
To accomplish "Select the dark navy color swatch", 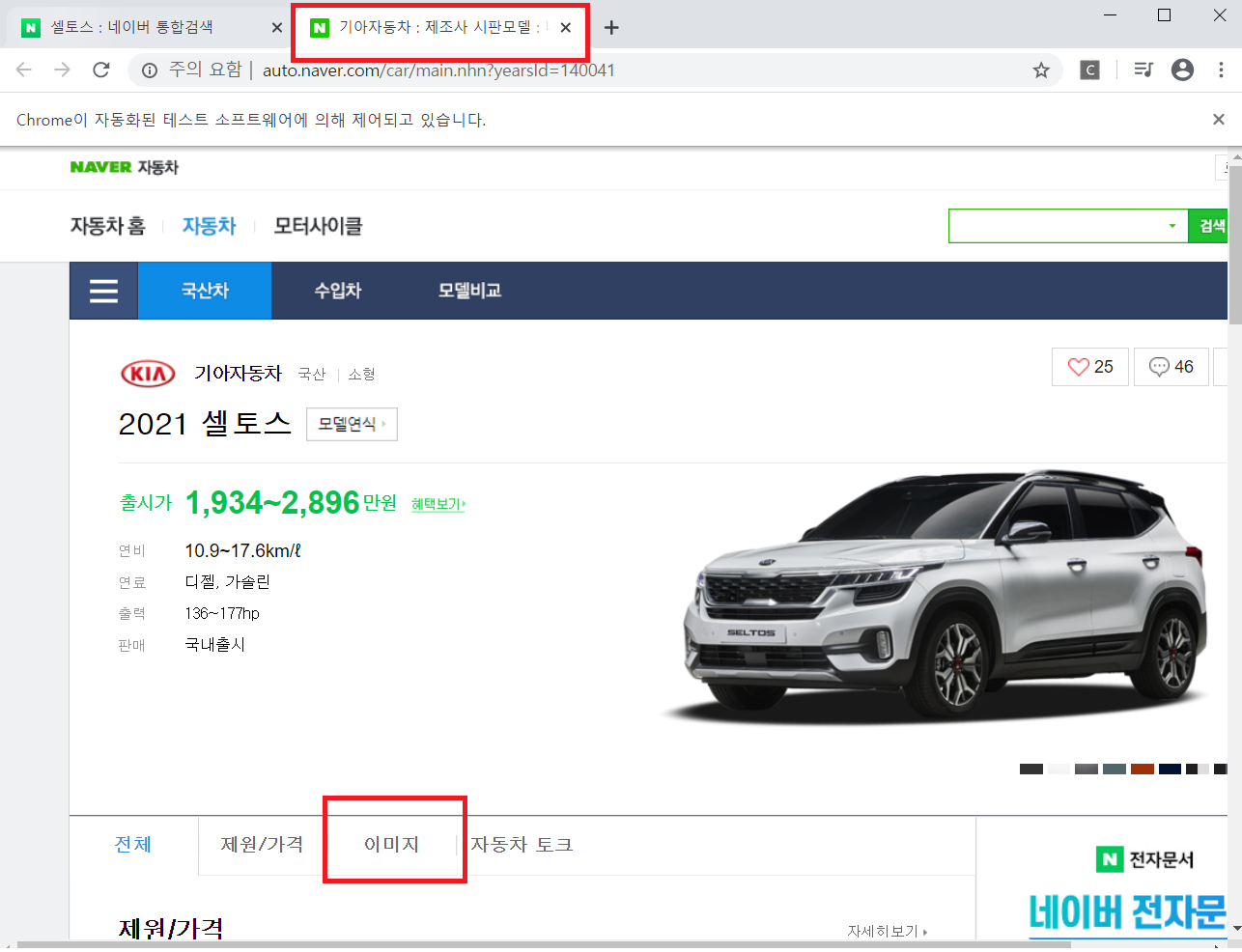I will (x=1171, y=770).
